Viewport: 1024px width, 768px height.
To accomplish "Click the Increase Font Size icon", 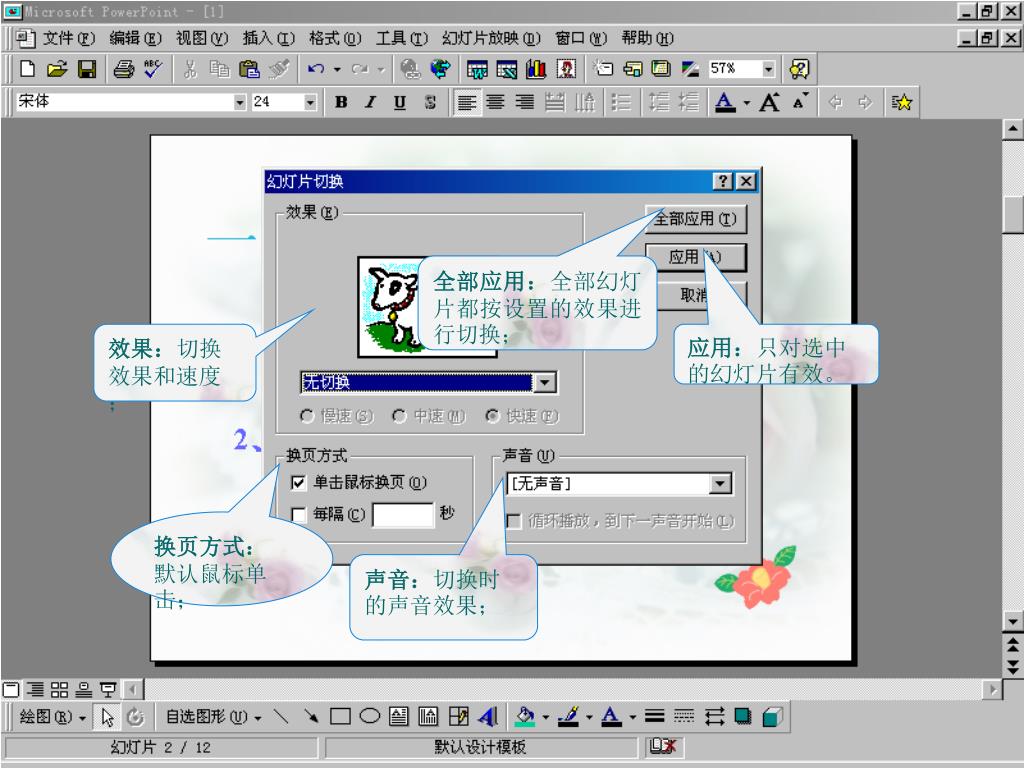I will pos(769,102).
